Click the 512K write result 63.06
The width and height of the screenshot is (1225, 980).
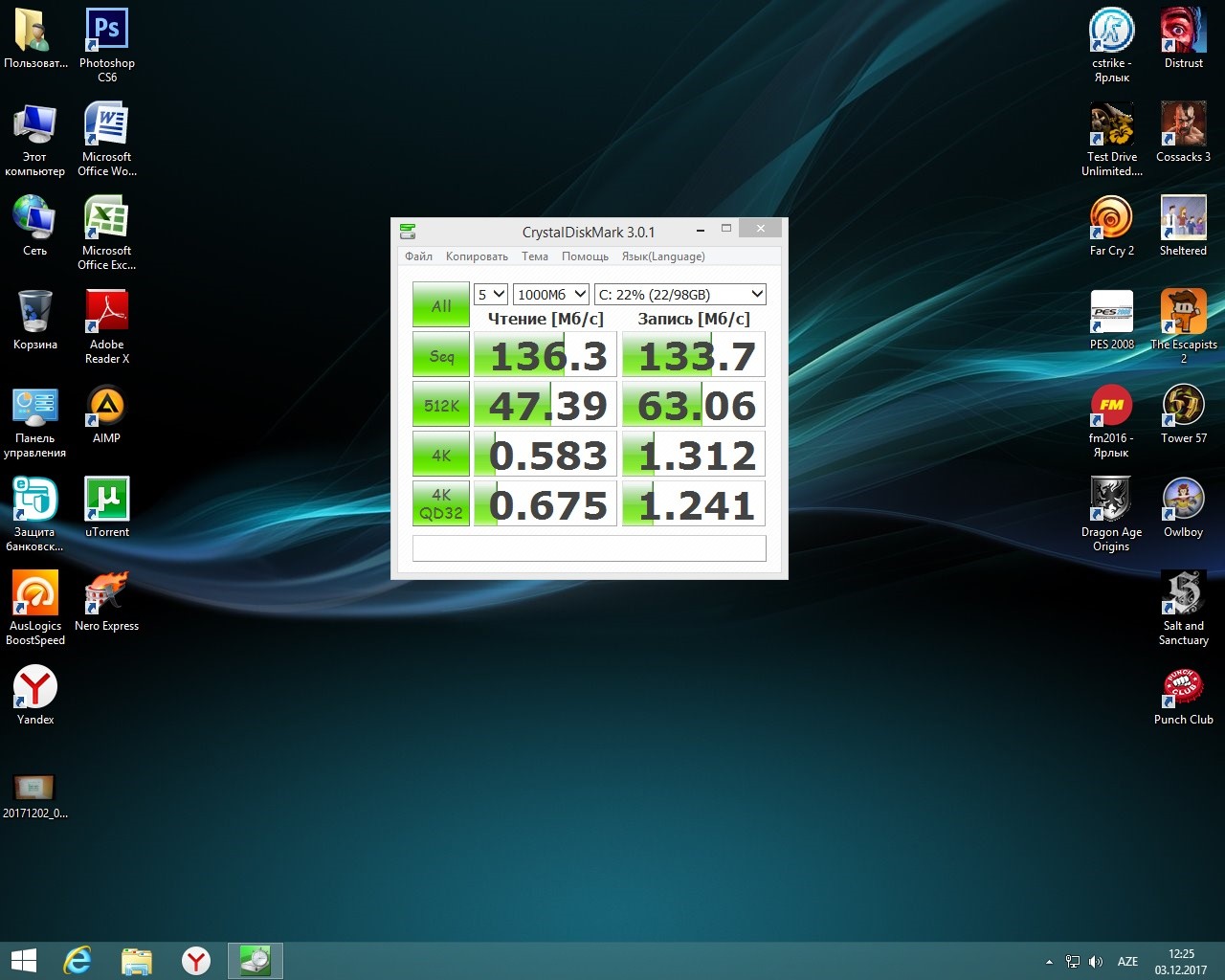coord(694,405)
